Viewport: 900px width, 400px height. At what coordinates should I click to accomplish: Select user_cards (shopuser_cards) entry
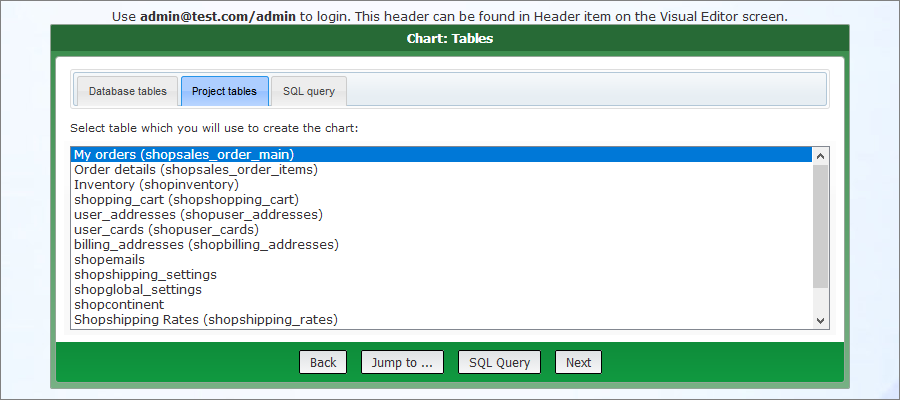tap(441, 230)
